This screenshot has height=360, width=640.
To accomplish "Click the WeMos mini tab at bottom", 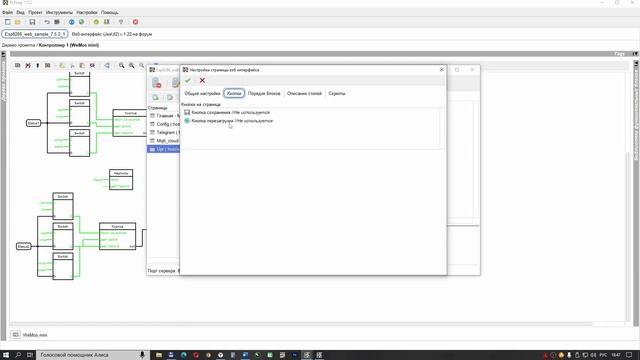I will (x=29, y=335).
